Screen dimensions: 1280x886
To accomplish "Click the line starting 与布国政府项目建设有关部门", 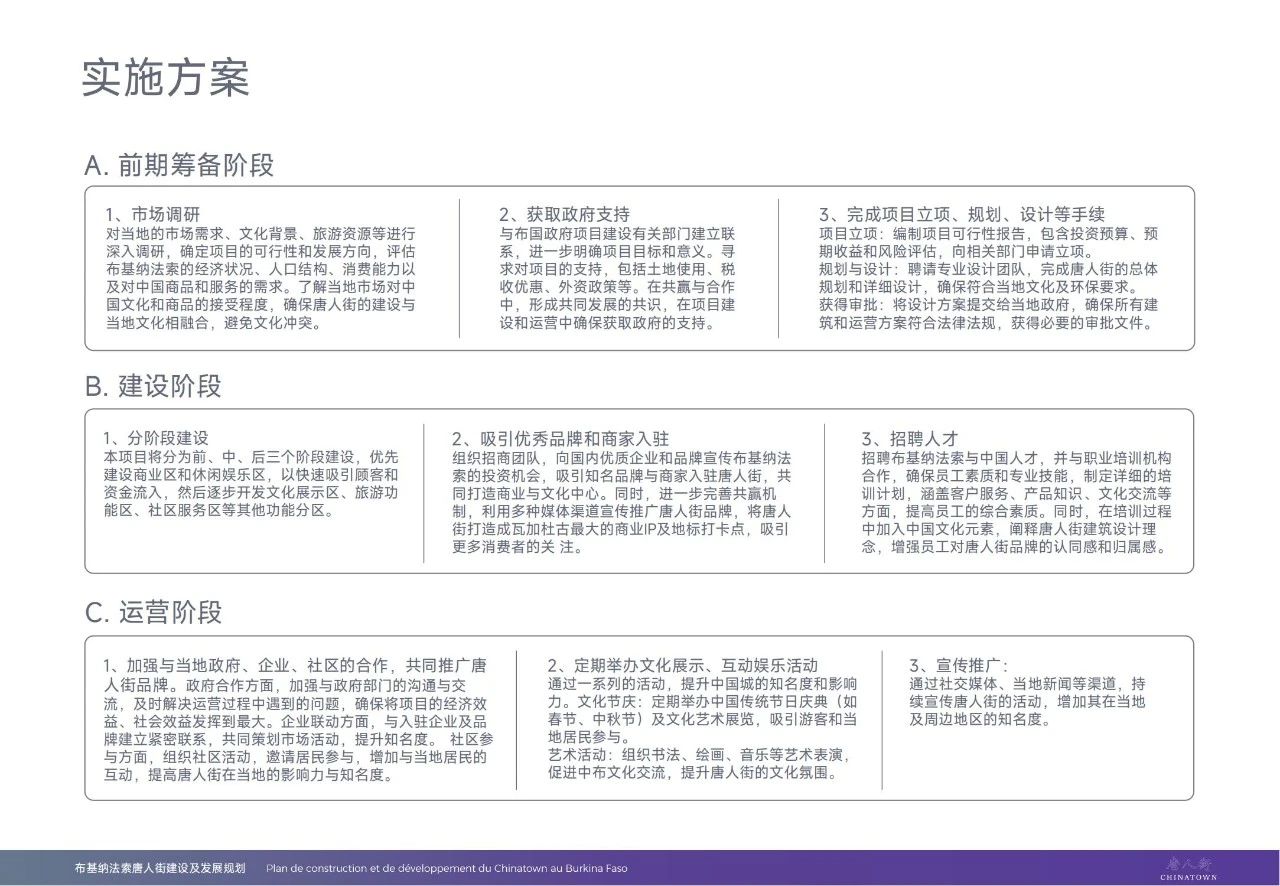I will (x=617, y=233).
